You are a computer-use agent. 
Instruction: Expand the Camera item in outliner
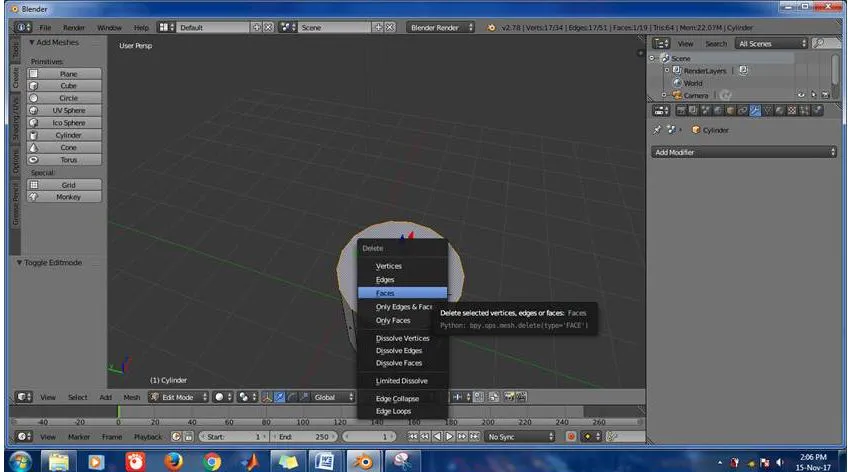(664, 95)
